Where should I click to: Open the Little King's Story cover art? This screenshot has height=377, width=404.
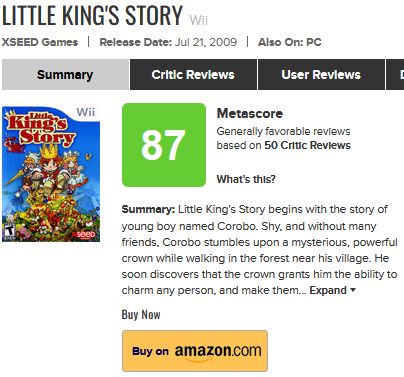[x=51, y=174]
